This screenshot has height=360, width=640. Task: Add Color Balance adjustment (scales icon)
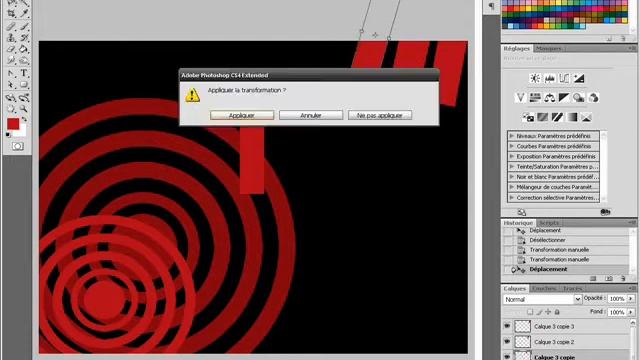click(549, 98)
